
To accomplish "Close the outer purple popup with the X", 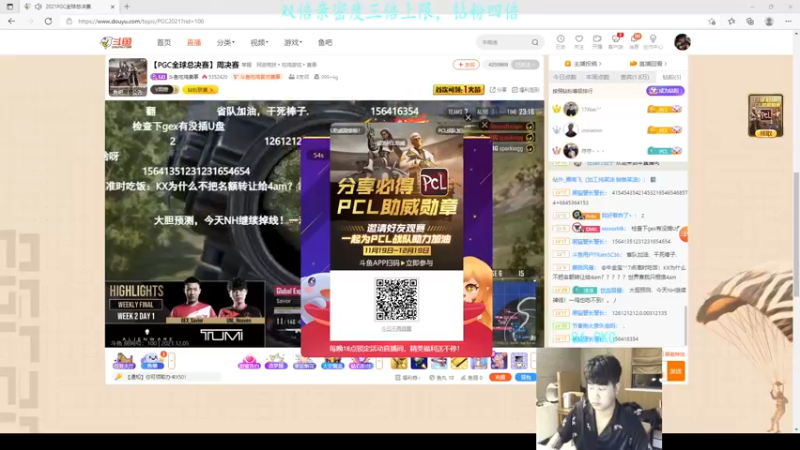I will pos(485,124).
